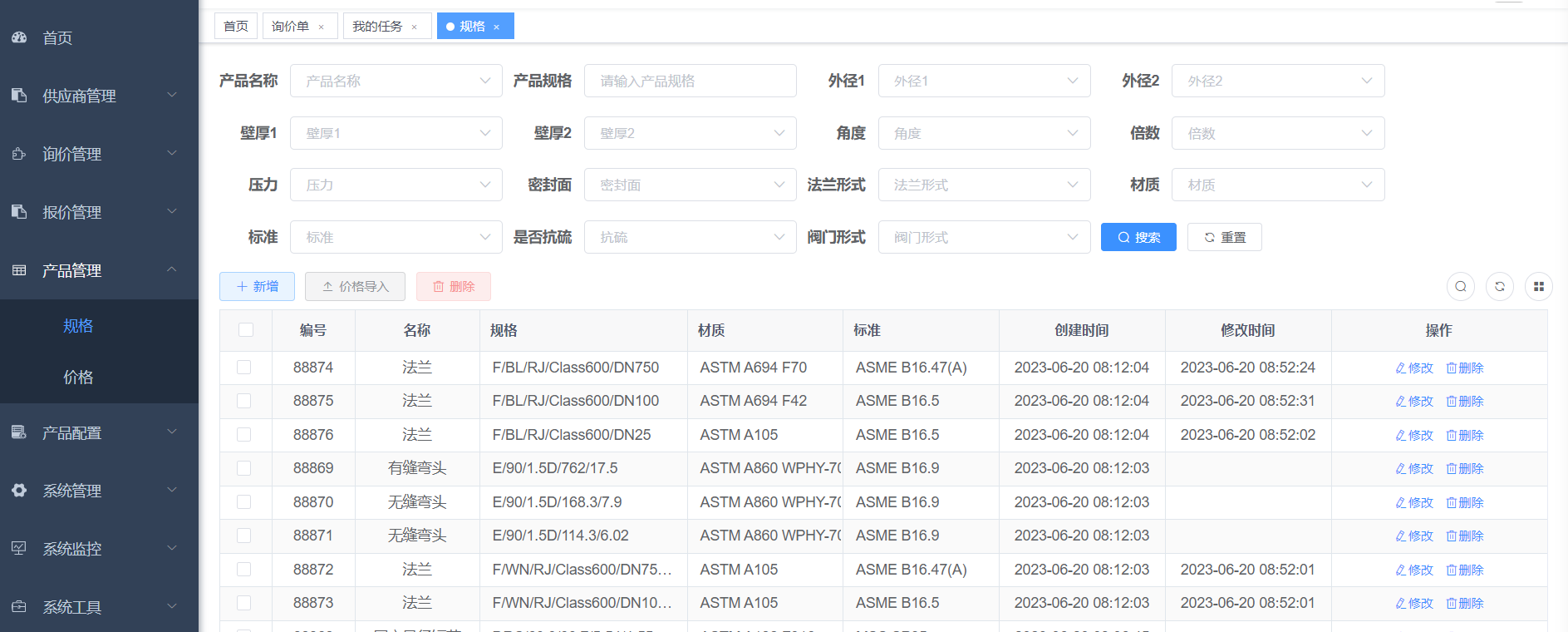Open the 标准 dropdown

click(396, 237)
